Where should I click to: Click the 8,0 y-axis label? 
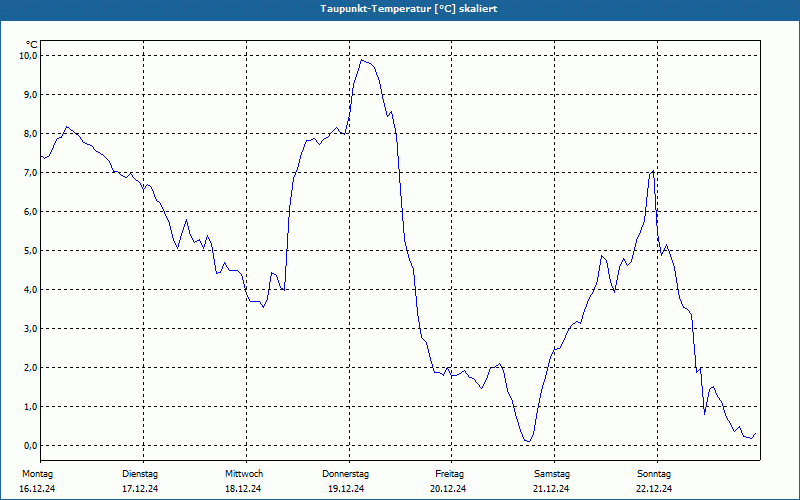31,134
